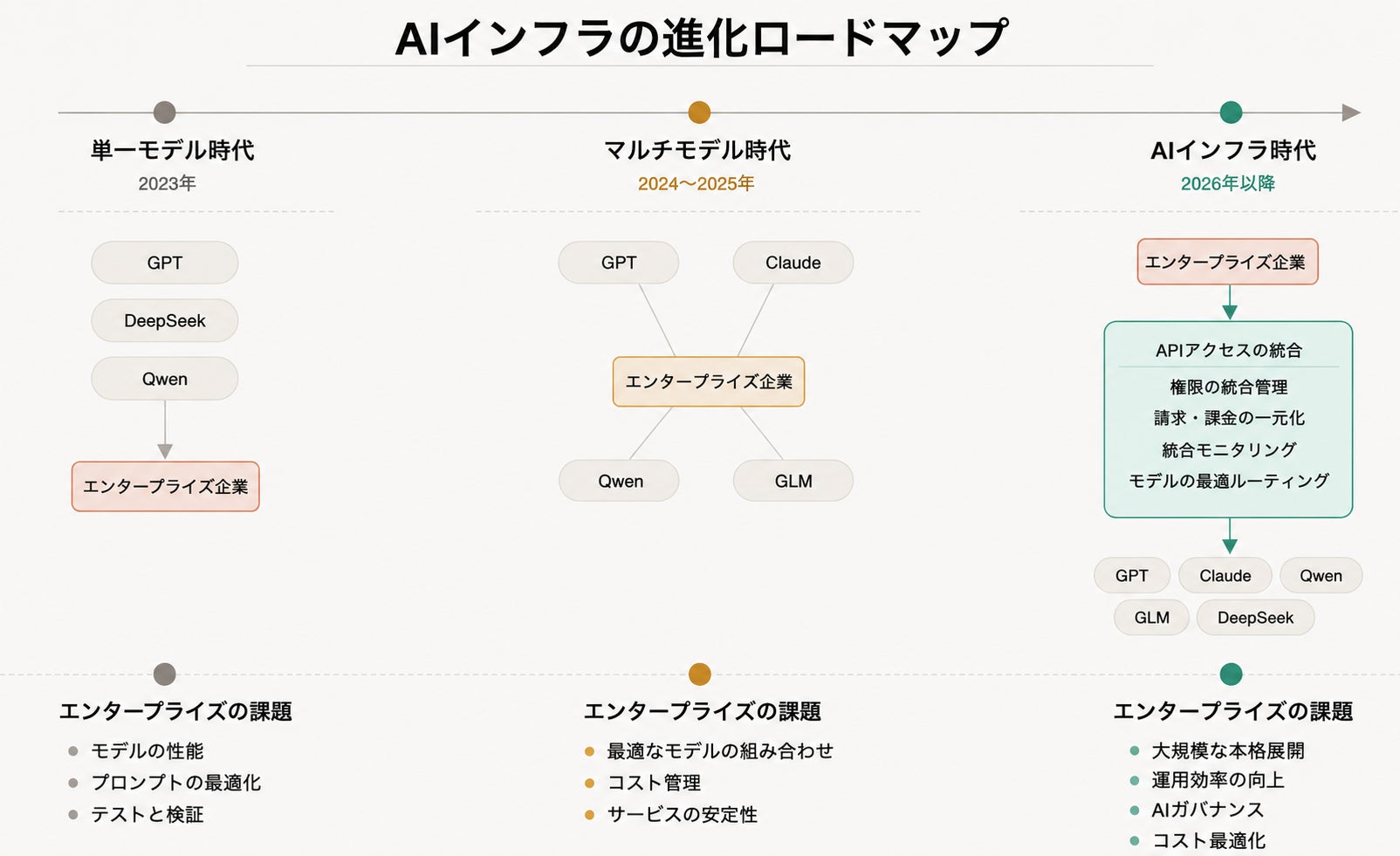Click the green bullet beside AIガバナンス
1400x856 pixels.
(x=1134, y=810)
